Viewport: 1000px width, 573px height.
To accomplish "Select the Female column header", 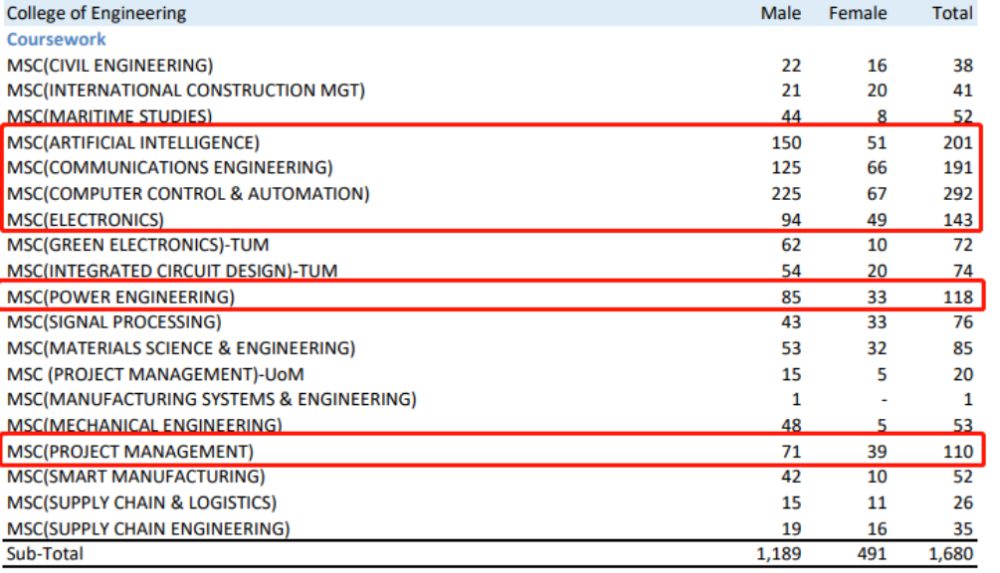I will tap(857, 13).
